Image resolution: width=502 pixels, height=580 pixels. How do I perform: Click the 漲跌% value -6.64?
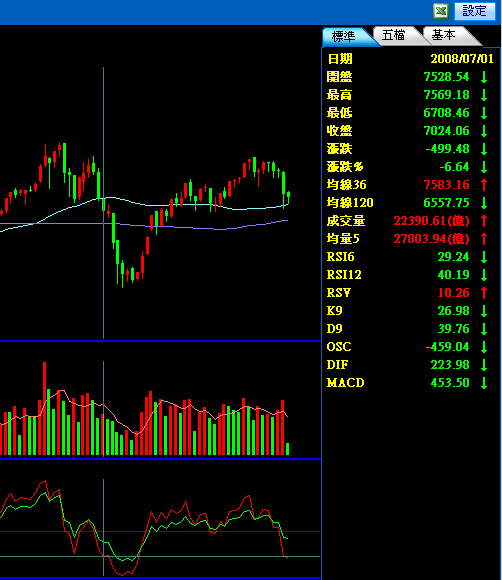pos(454,167)
